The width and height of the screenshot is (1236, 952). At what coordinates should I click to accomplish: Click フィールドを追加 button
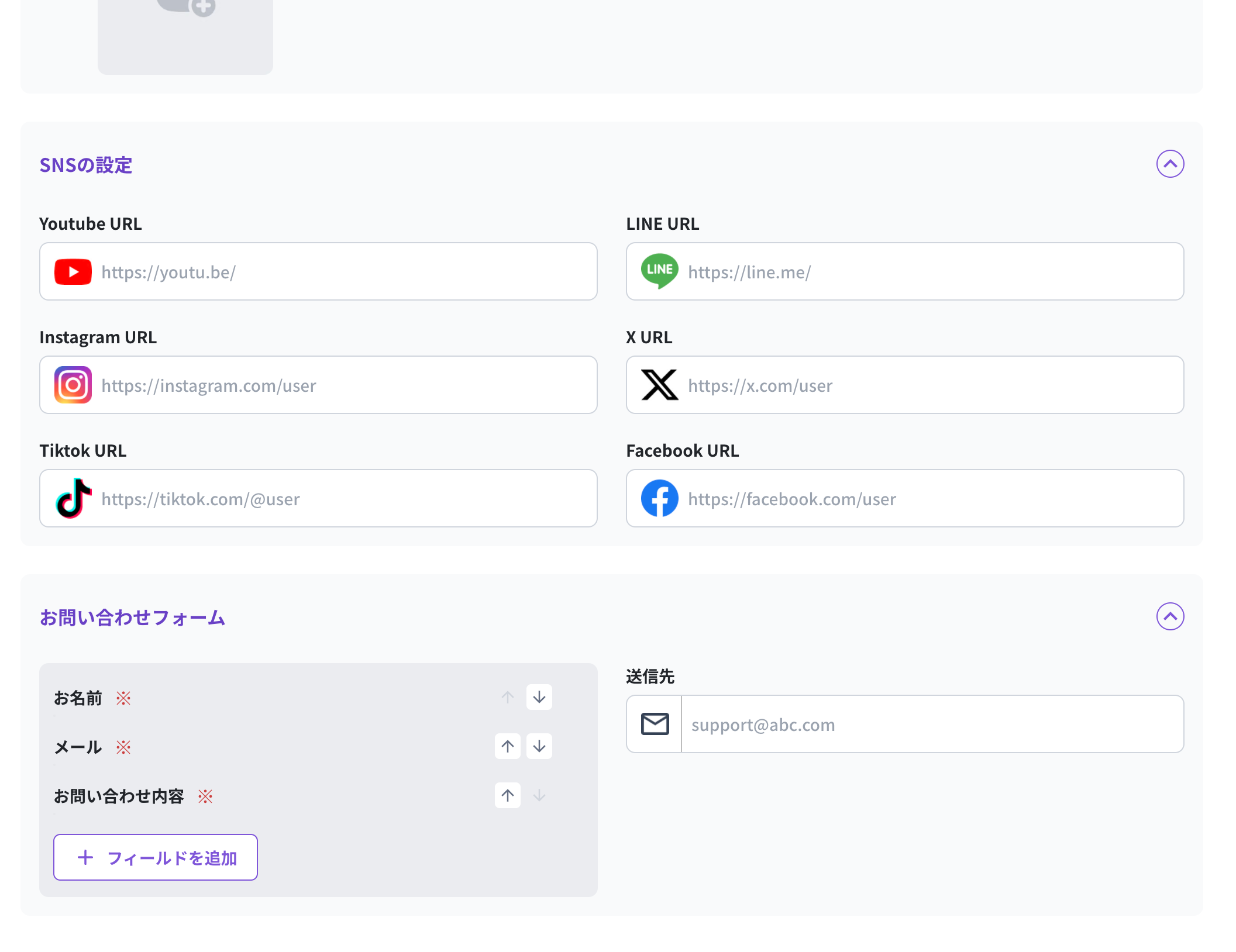(x=156, y=857)
